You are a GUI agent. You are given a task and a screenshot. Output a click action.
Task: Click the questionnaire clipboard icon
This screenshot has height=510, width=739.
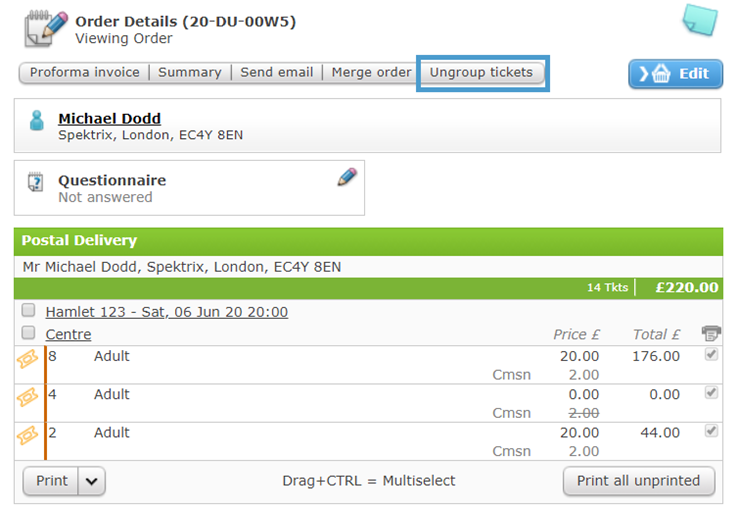[35, 182]
